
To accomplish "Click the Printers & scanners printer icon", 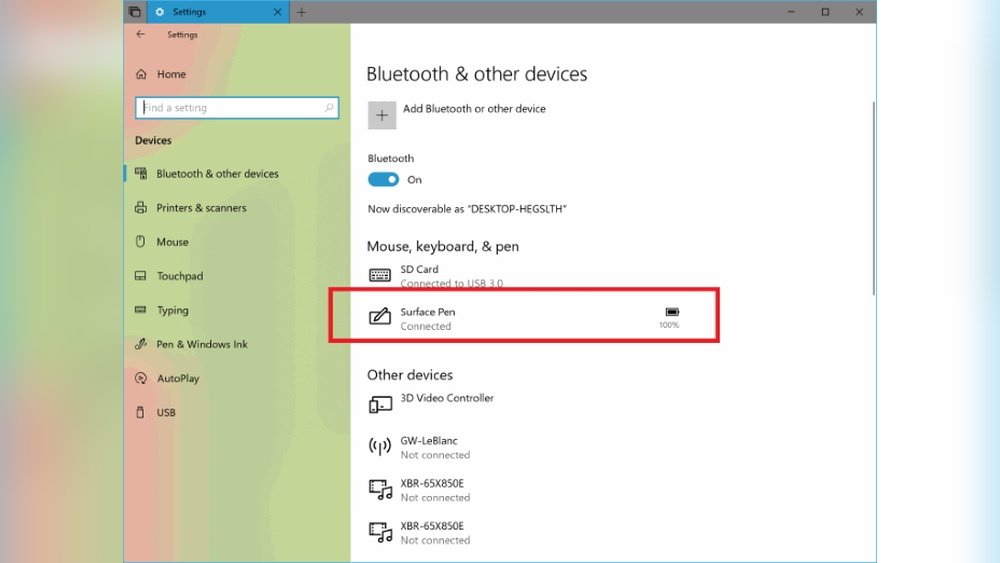I will (x=141, y=207).
